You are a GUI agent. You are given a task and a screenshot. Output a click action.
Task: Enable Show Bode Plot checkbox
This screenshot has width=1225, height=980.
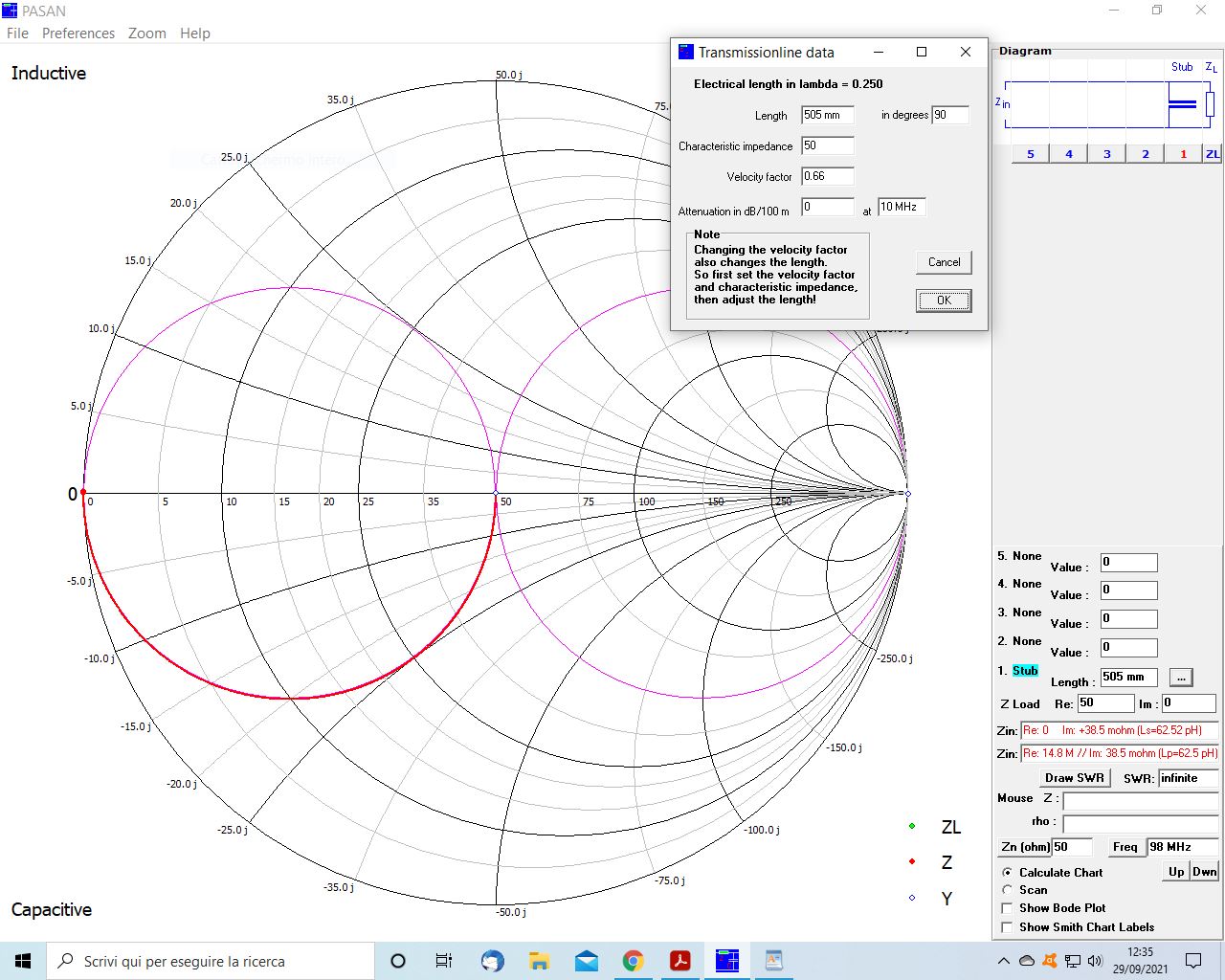[x=1007, y=908]
